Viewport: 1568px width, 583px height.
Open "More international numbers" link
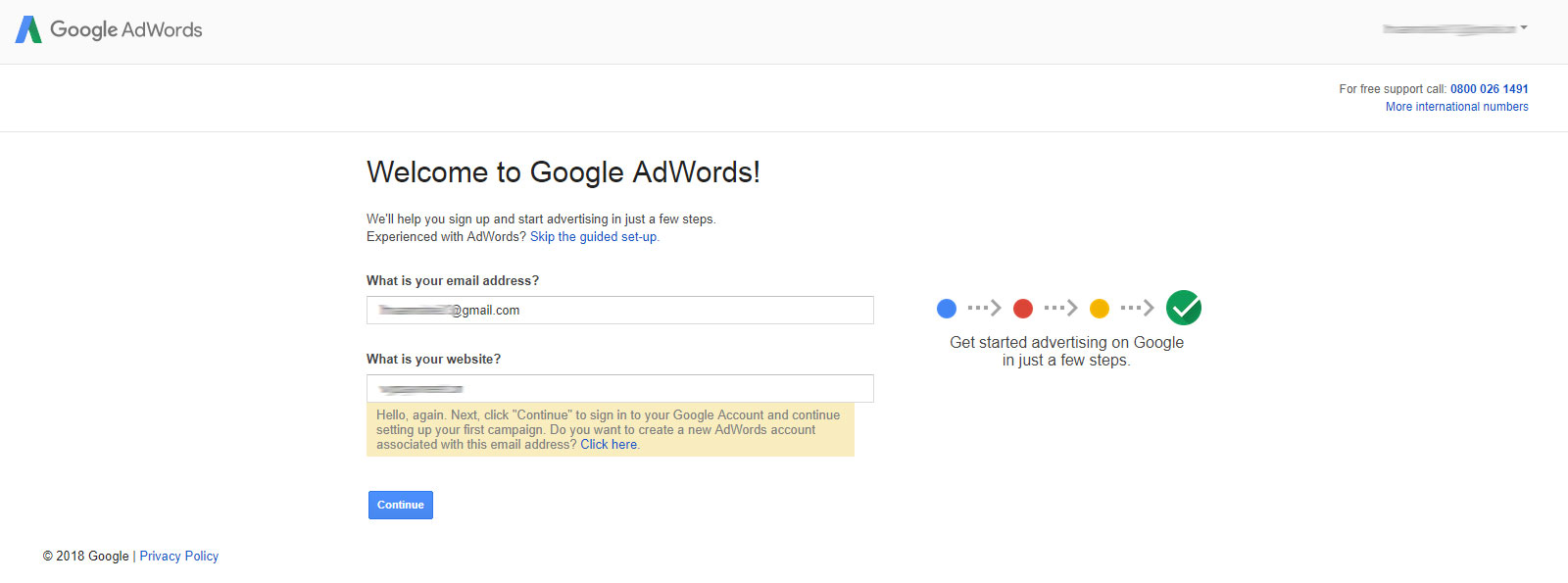[x=1456, y=107]
